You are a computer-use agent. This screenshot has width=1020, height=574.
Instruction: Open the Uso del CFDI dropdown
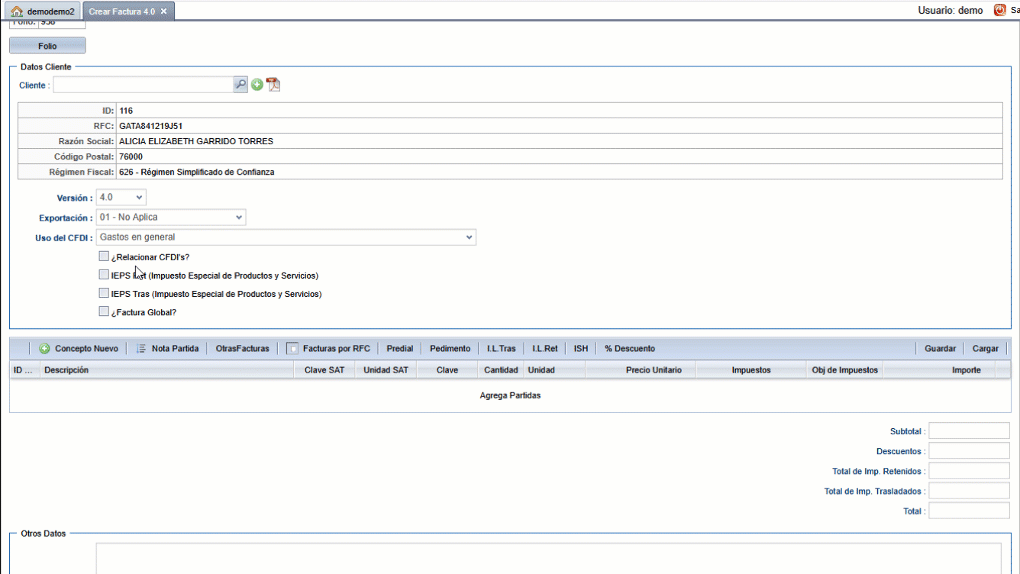286,237
